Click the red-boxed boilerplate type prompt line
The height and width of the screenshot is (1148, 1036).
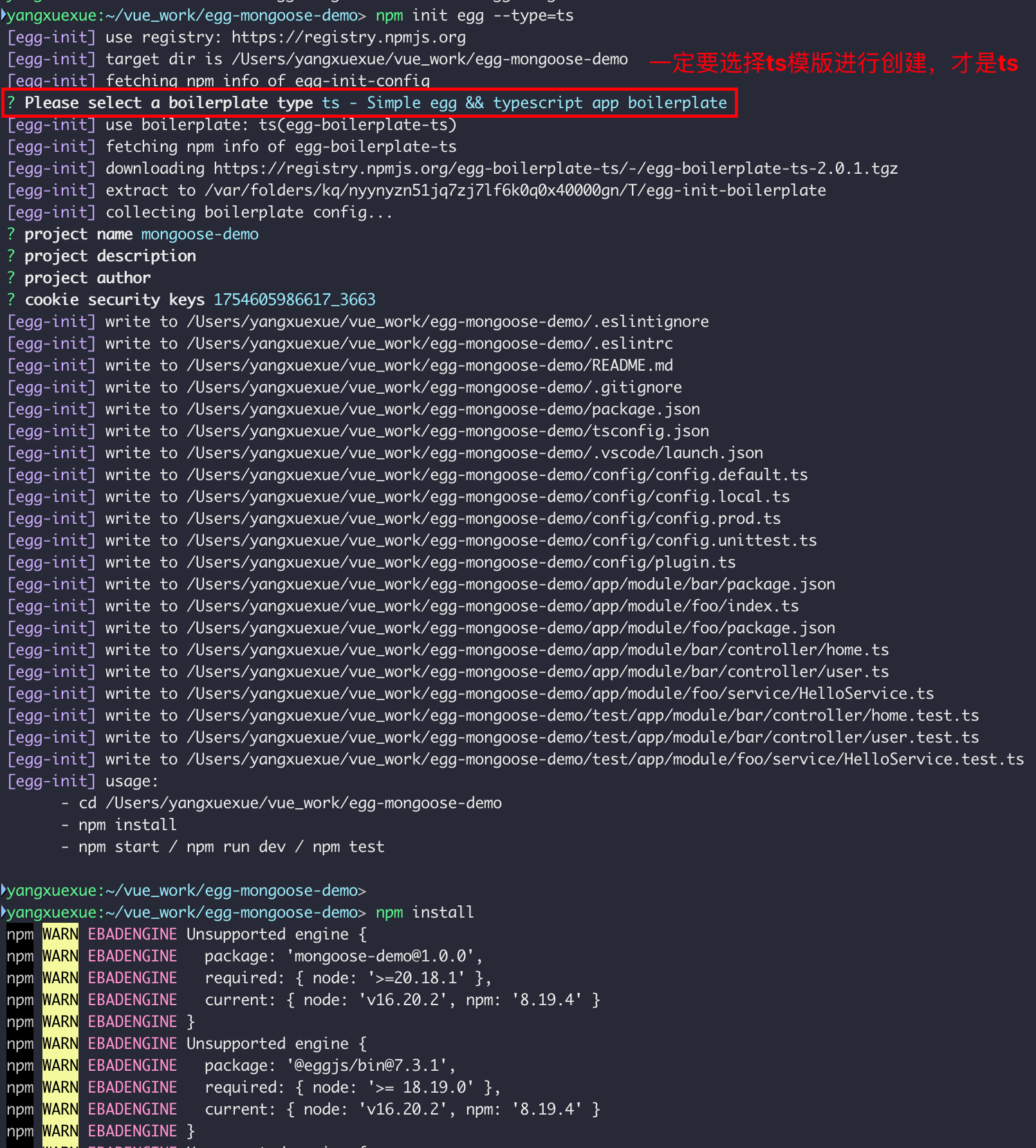[369, 103]
